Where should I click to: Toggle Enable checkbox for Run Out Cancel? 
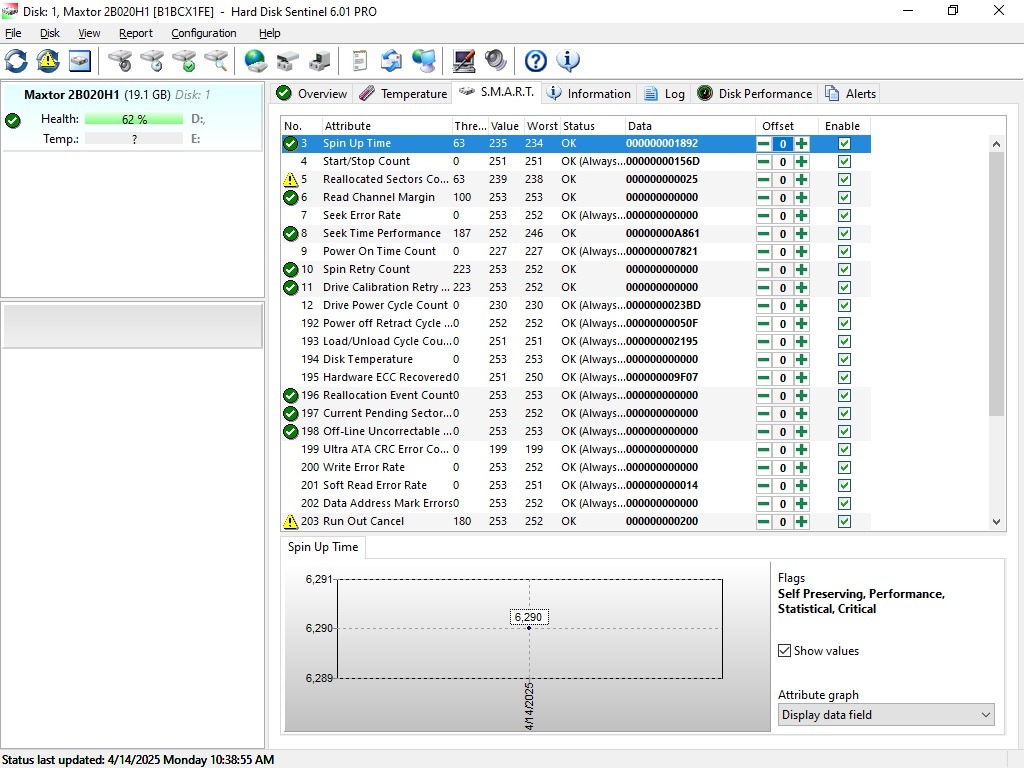pos(844,521)
